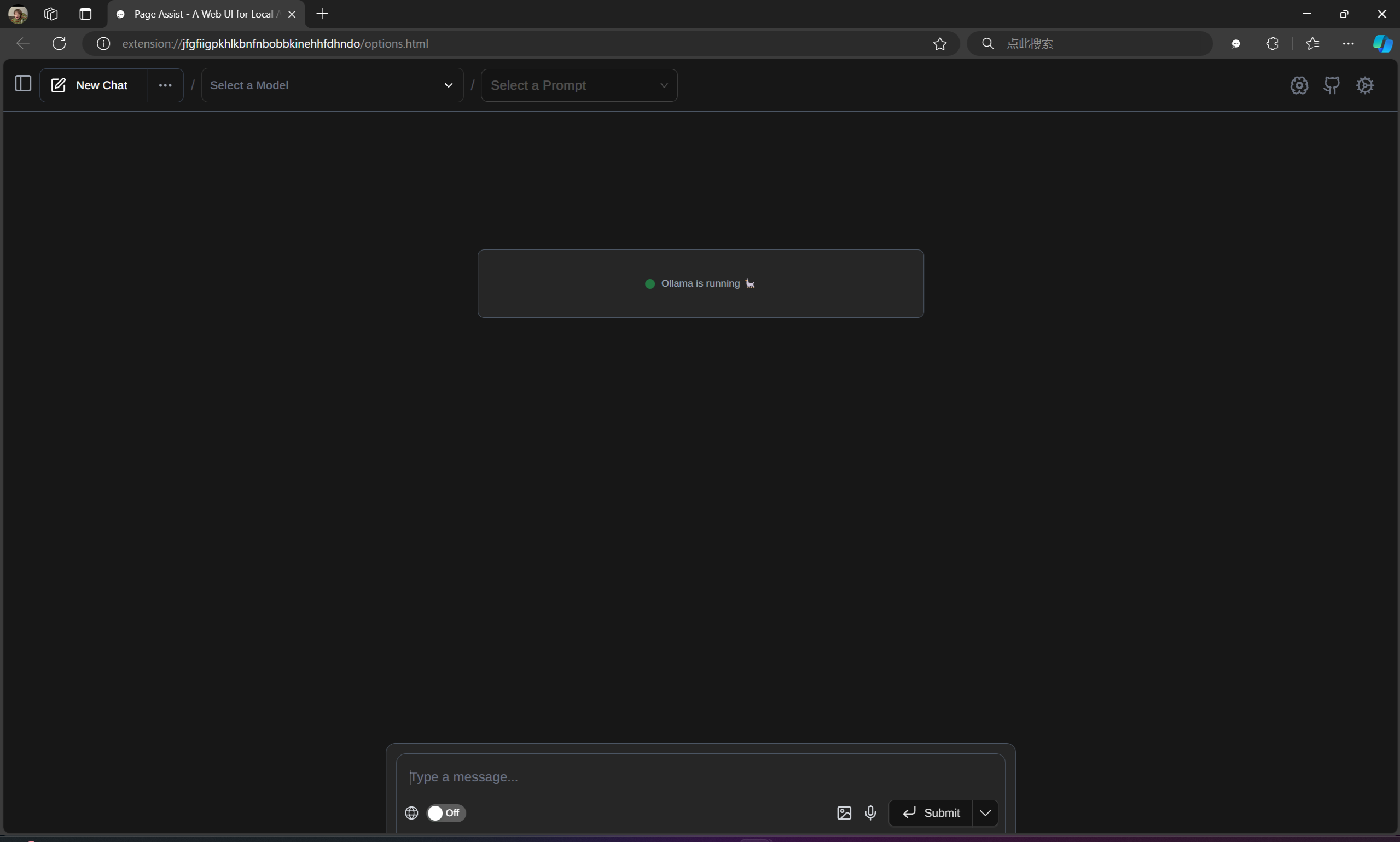Click the Page Assist extension icon in toolbar
Screen dimensions: 1400x842
[1236, 44]
